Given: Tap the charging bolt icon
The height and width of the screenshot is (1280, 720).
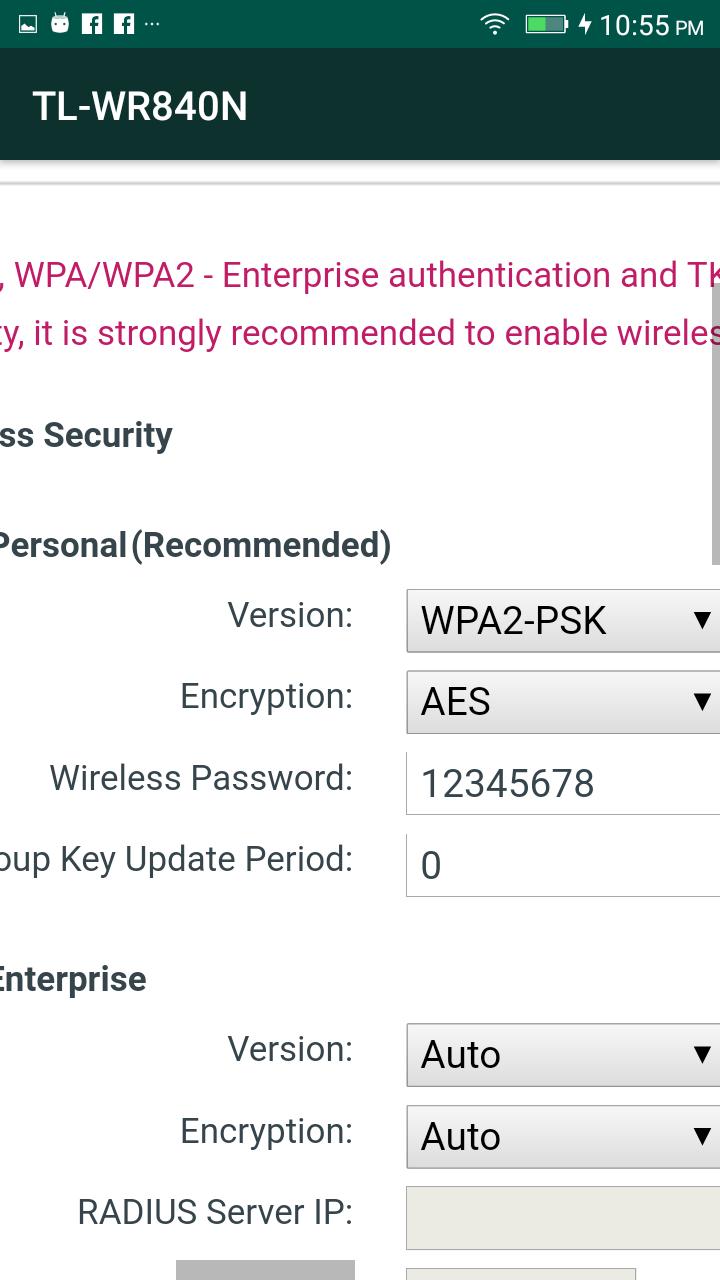Looking at the screenshot, I should click(x=585, y=24).
